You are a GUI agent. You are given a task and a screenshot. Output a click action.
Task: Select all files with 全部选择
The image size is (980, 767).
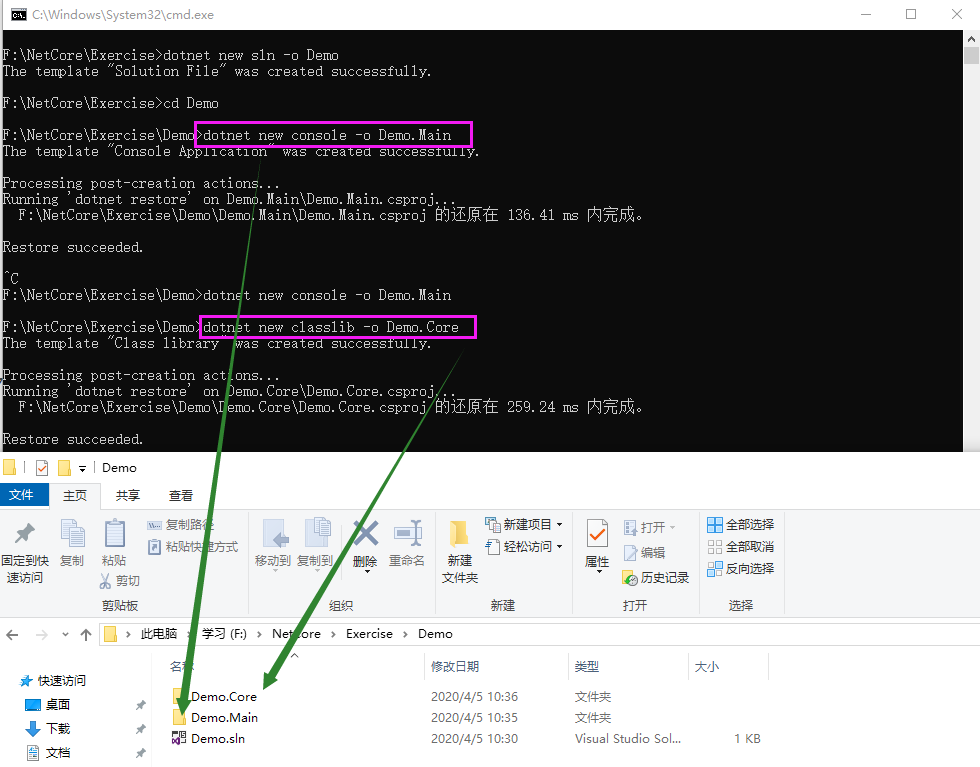coord(740,524)
